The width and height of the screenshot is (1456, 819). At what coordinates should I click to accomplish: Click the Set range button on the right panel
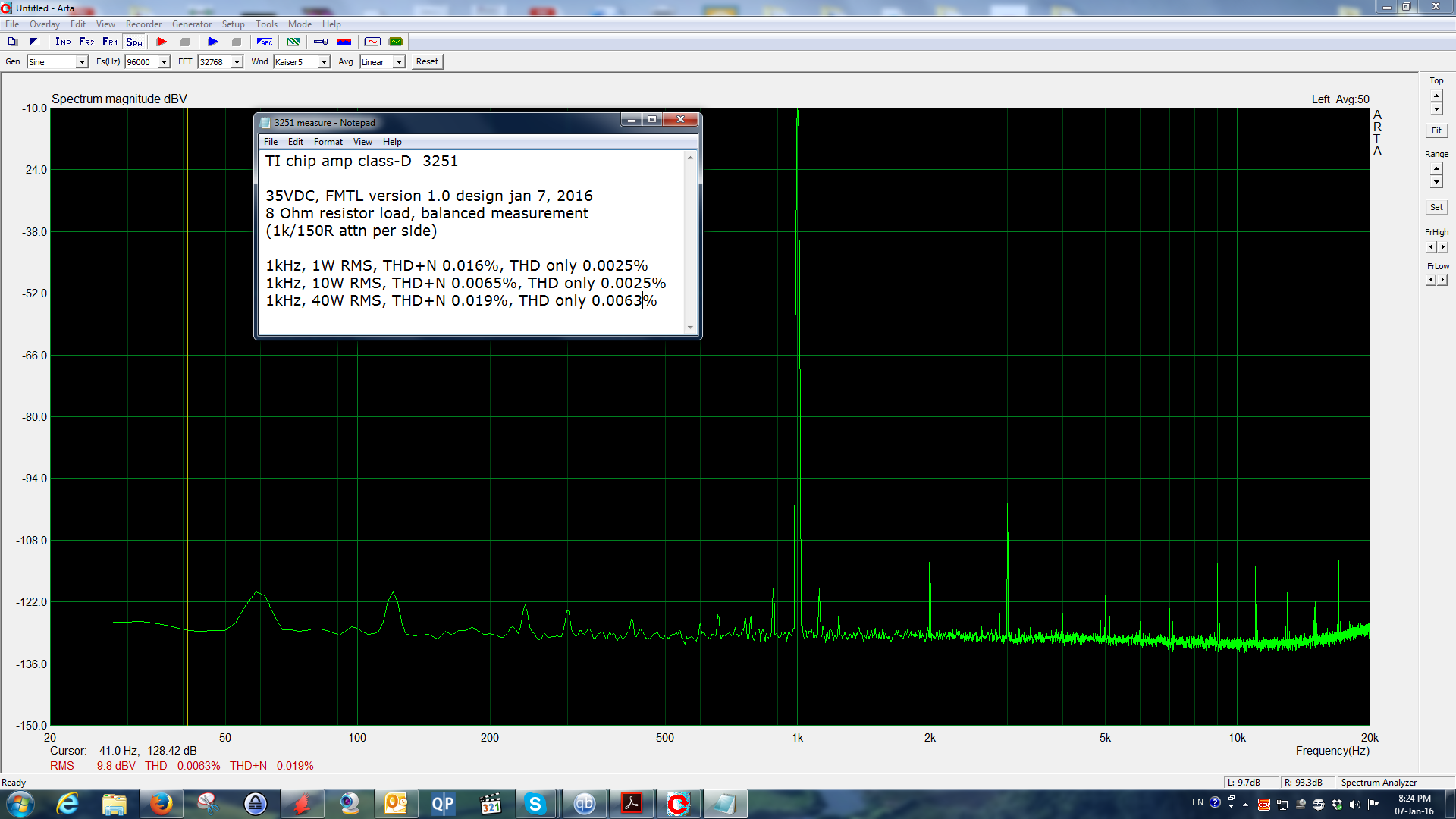pyautogui.click(x=1436, y=207)
